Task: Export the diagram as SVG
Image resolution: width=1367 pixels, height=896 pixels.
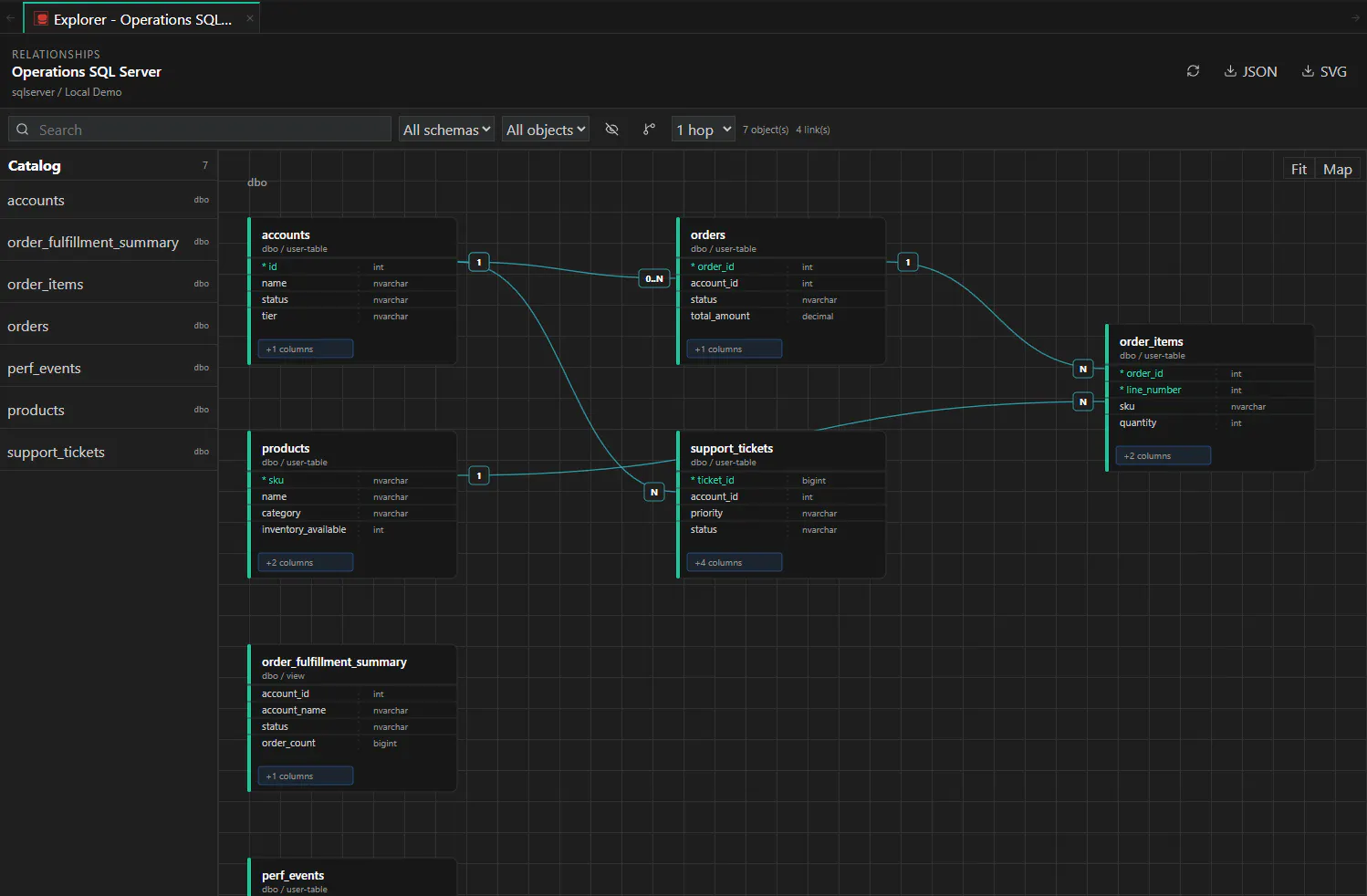Action: coord(1324,71)
